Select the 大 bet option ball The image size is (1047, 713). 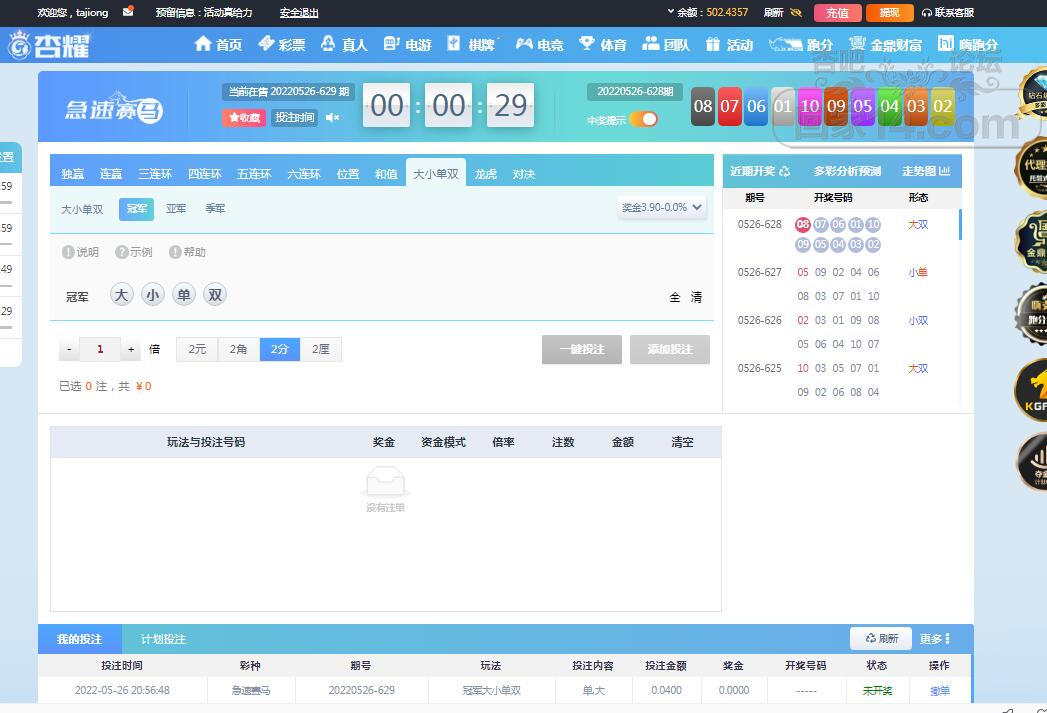click(121, 295)
